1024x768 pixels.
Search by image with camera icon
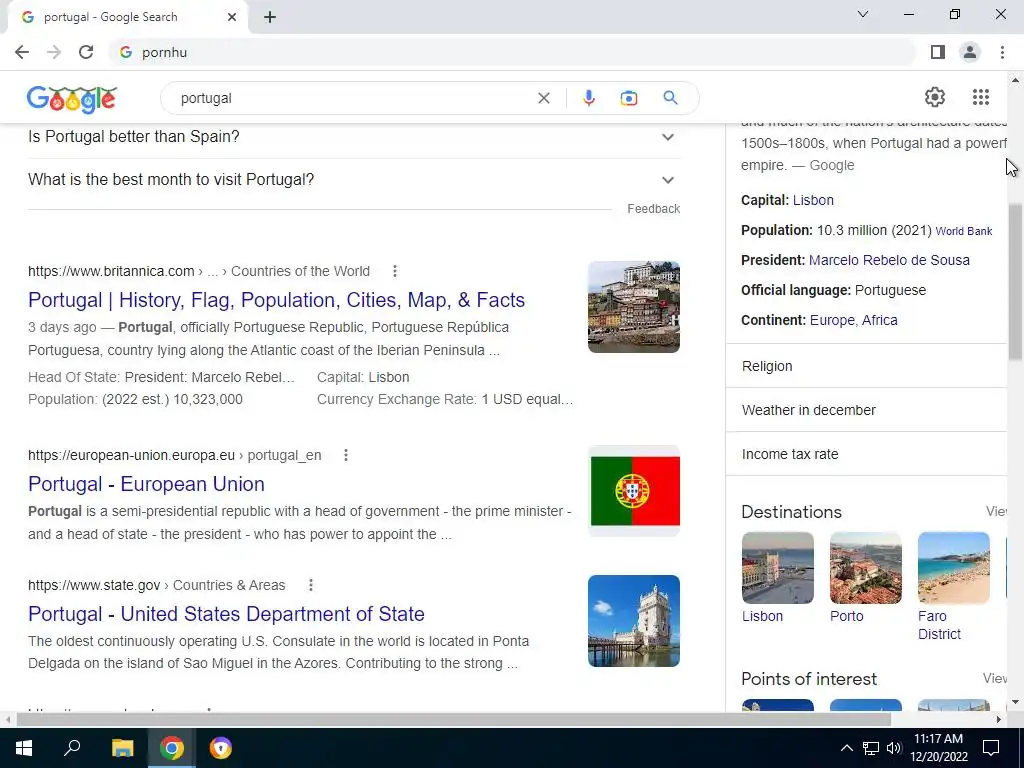(628, 98)
